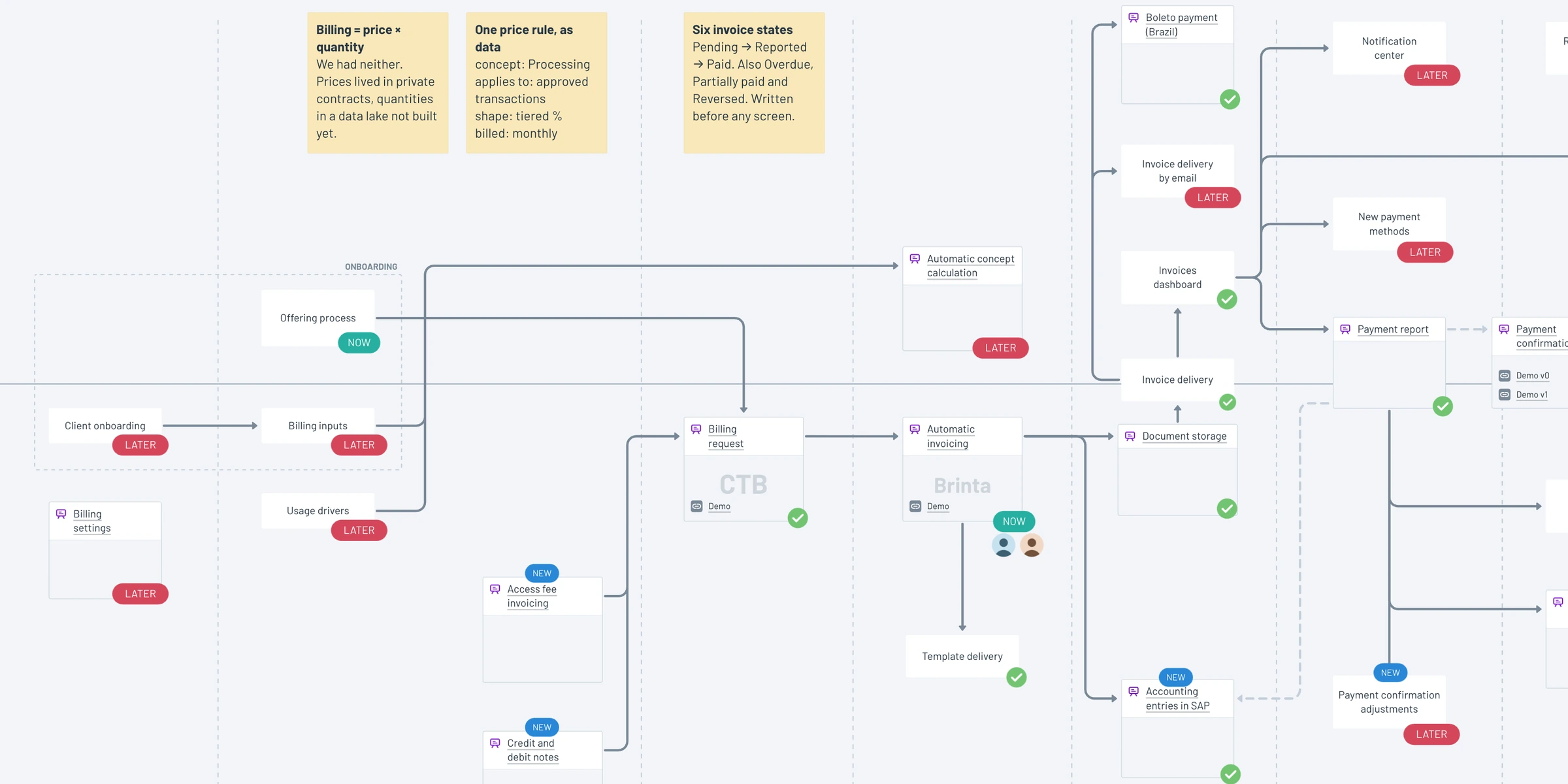1568x784 pixels.
Task: Select the One price rule, as data sticky note
Action: [x=536, y=83]
